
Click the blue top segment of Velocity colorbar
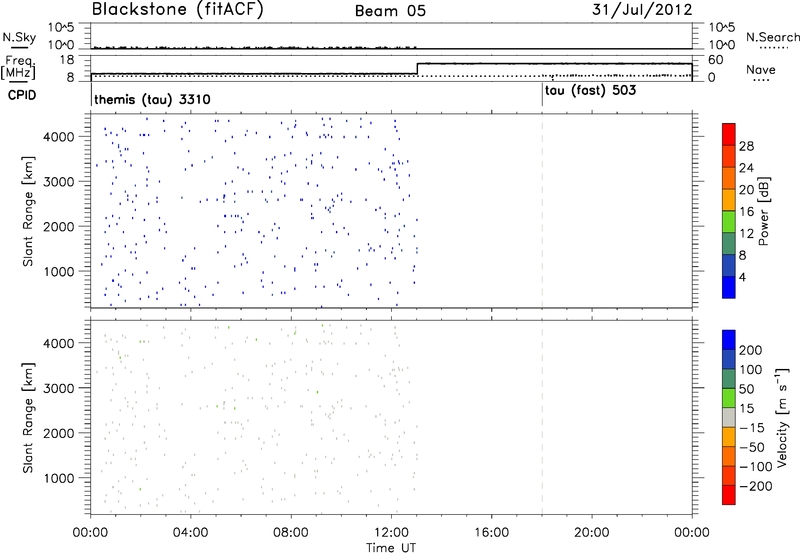pos(729,340)
